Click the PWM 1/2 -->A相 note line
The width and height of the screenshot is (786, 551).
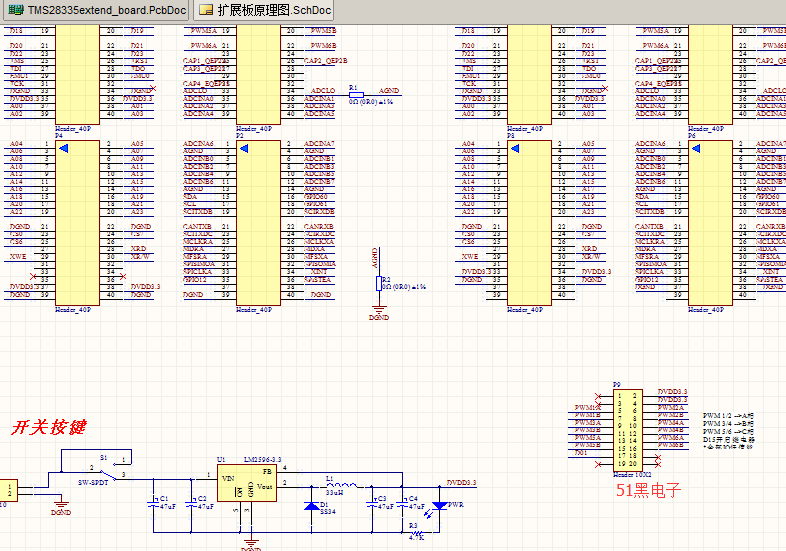728,416
